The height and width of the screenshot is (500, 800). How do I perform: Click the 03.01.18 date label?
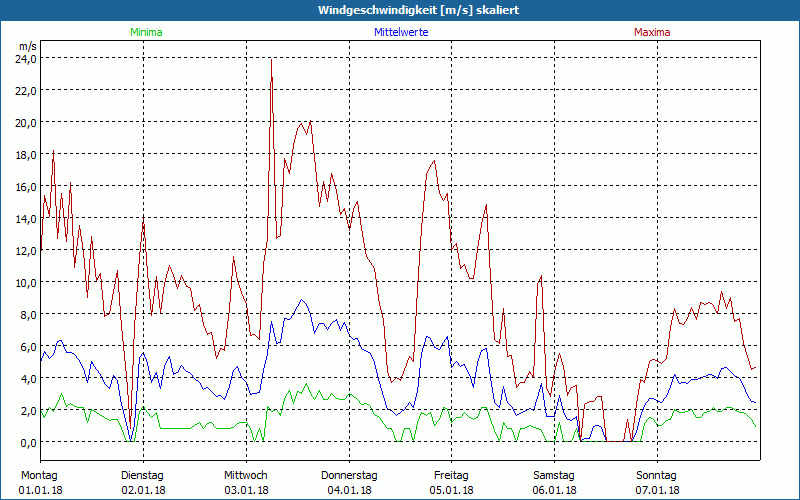coord(246,490)
